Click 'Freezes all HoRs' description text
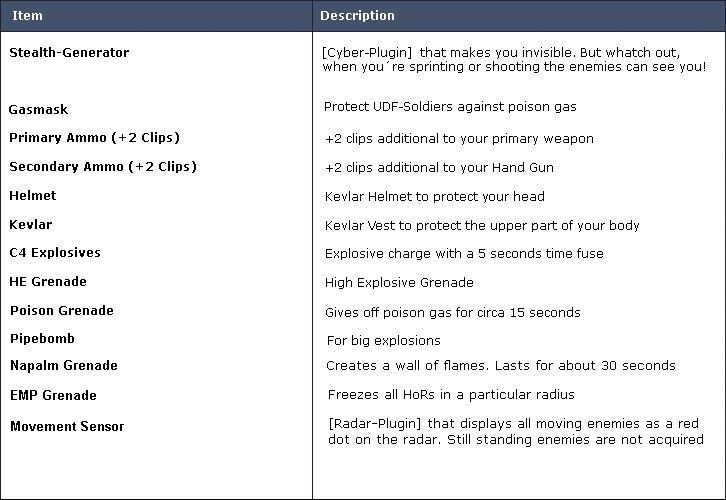 451,394
